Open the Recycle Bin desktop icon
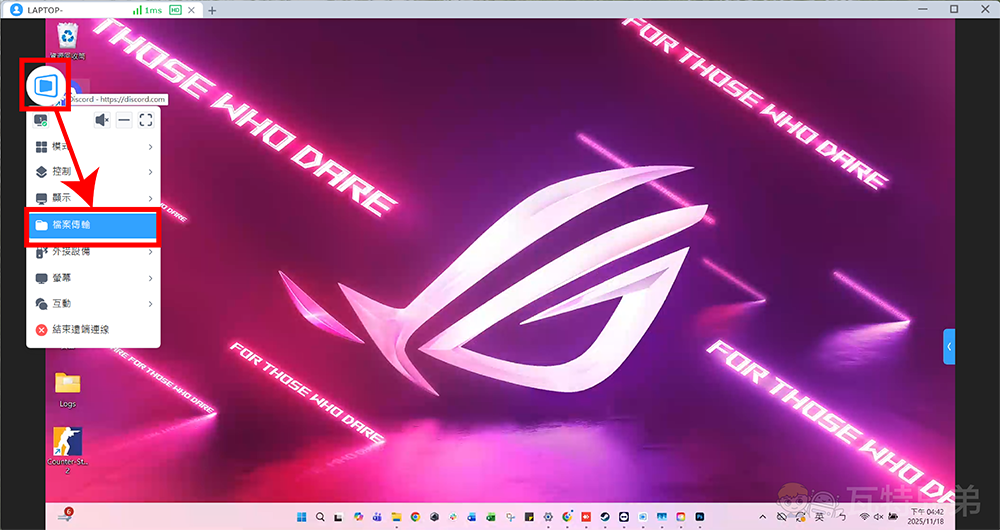 [67, 40]
